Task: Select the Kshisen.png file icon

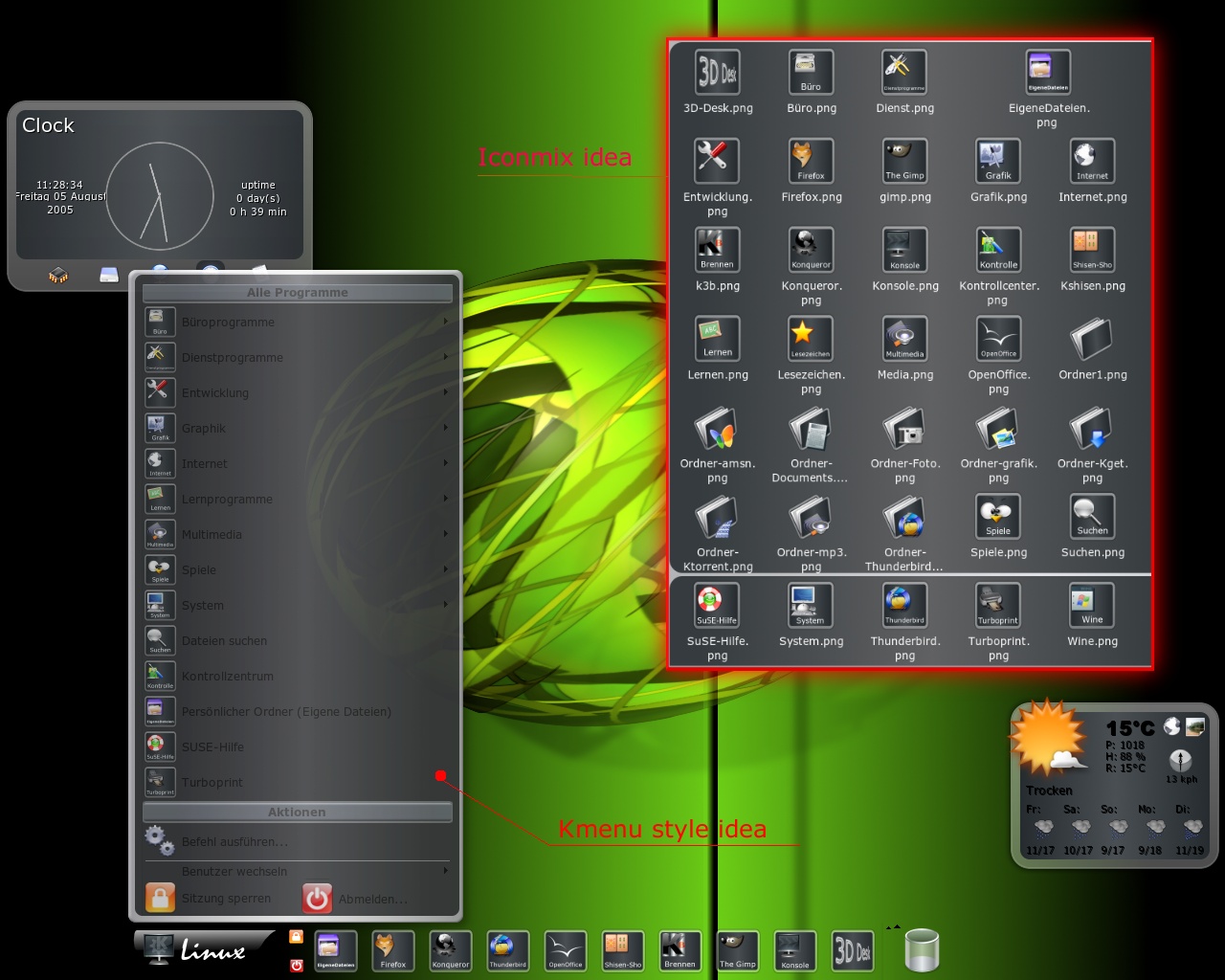Action: point(1092,250)
